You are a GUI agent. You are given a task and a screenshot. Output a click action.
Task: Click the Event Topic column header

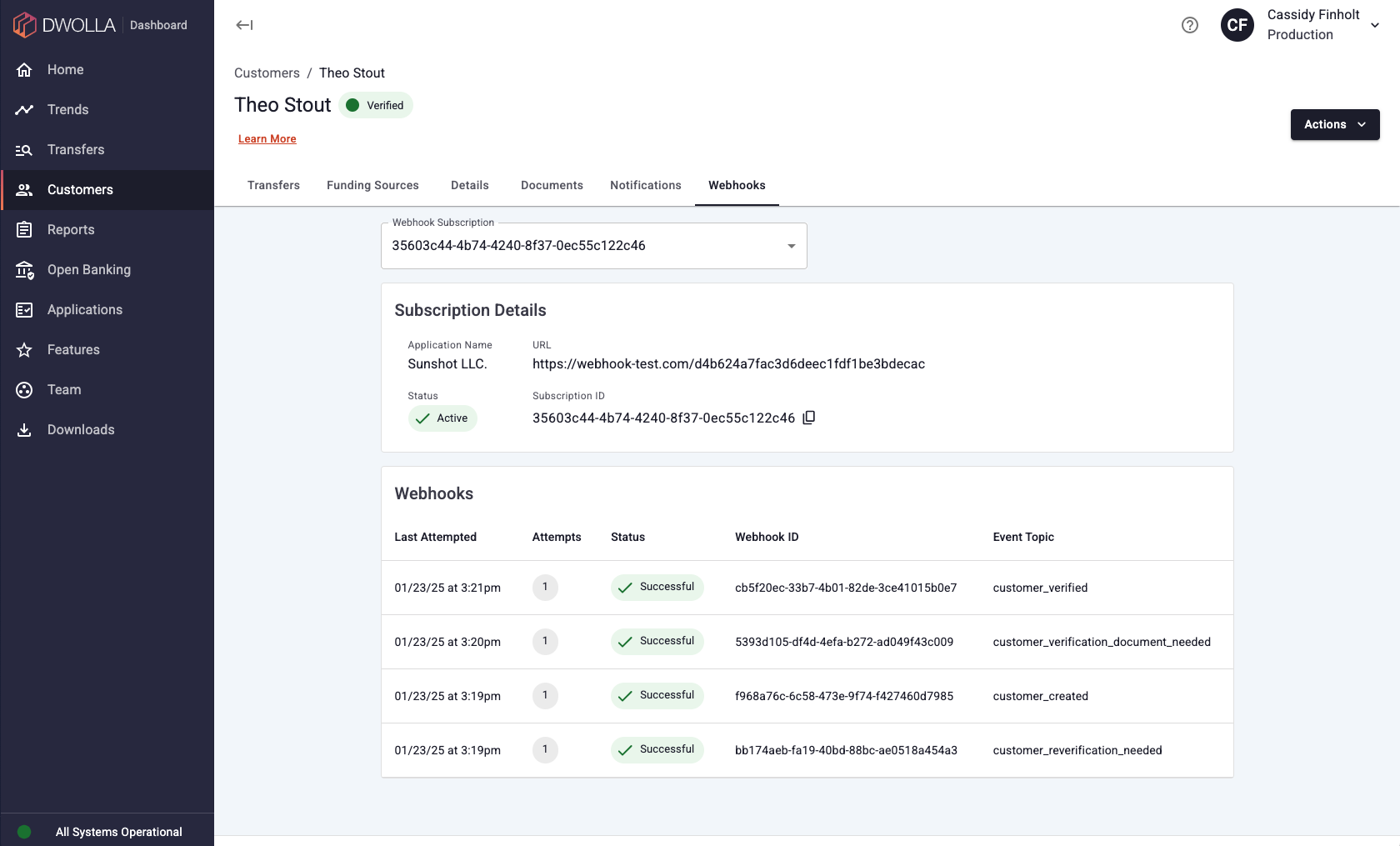(x=1023, y=537)
